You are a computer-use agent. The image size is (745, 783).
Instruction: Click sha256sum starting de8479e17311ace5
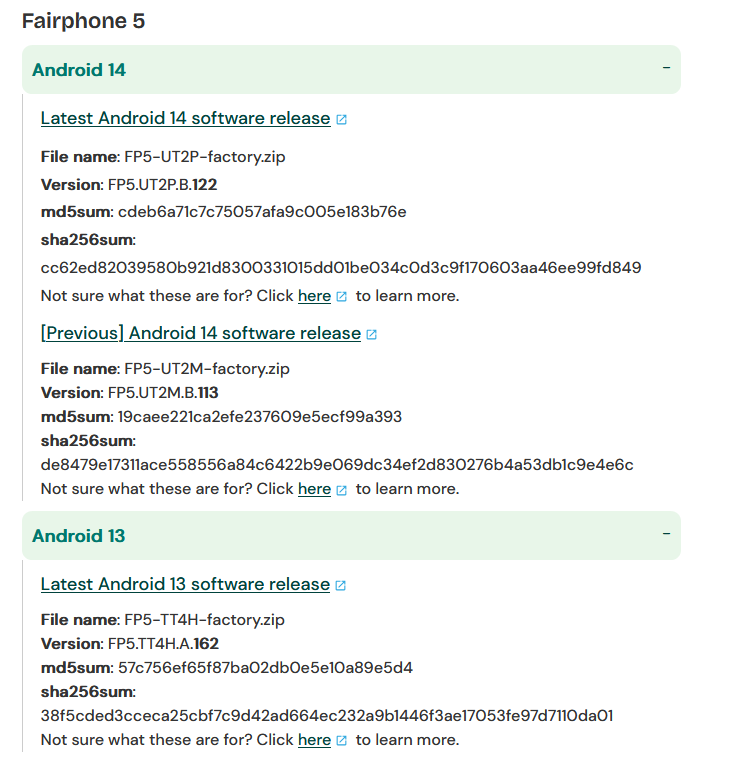click(337, 465)
